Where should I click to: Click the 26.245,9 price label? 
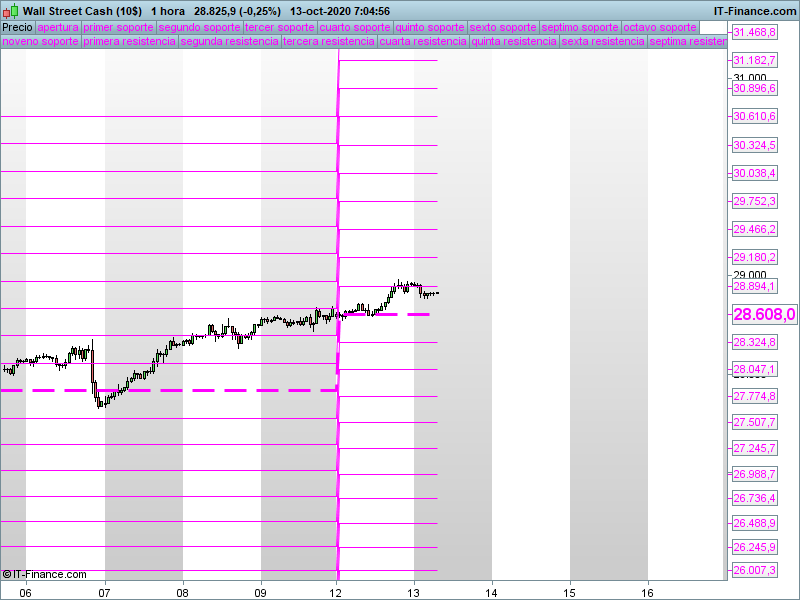[x=755, y=547]
